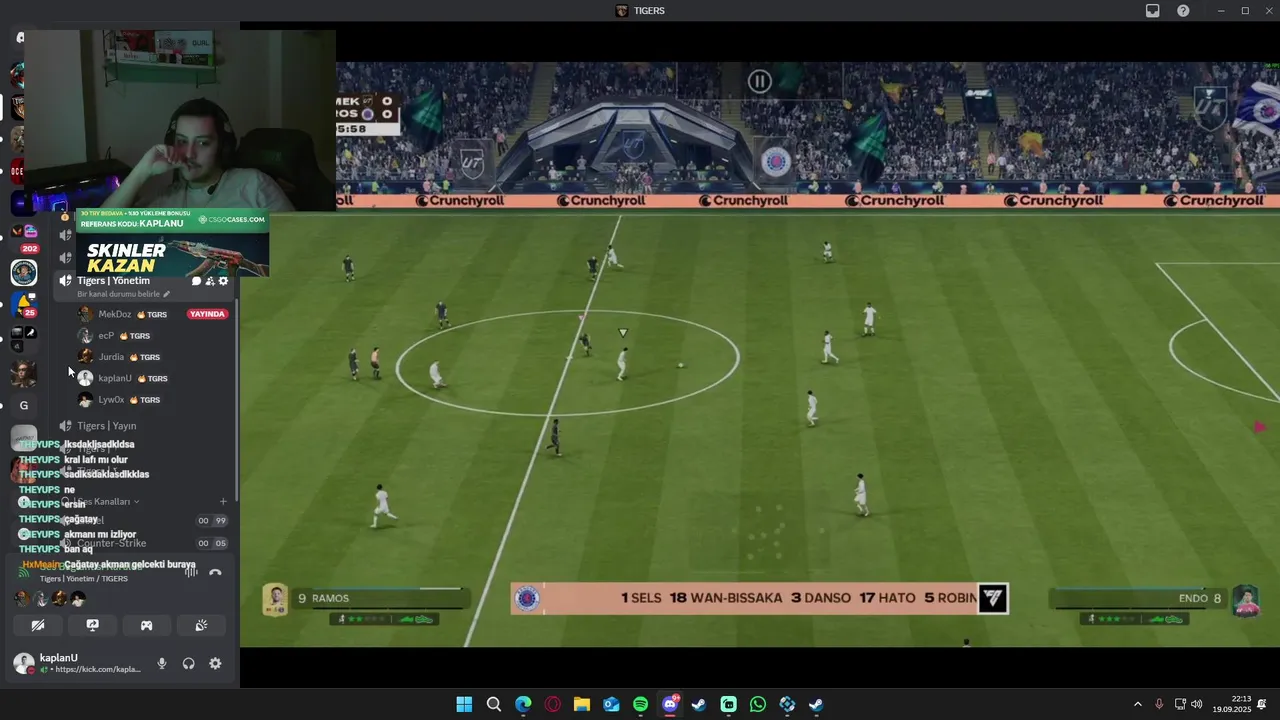This screenshot has width=1280, height=720.
Task: Open Windows Start menu
Action: coord(464,704)
